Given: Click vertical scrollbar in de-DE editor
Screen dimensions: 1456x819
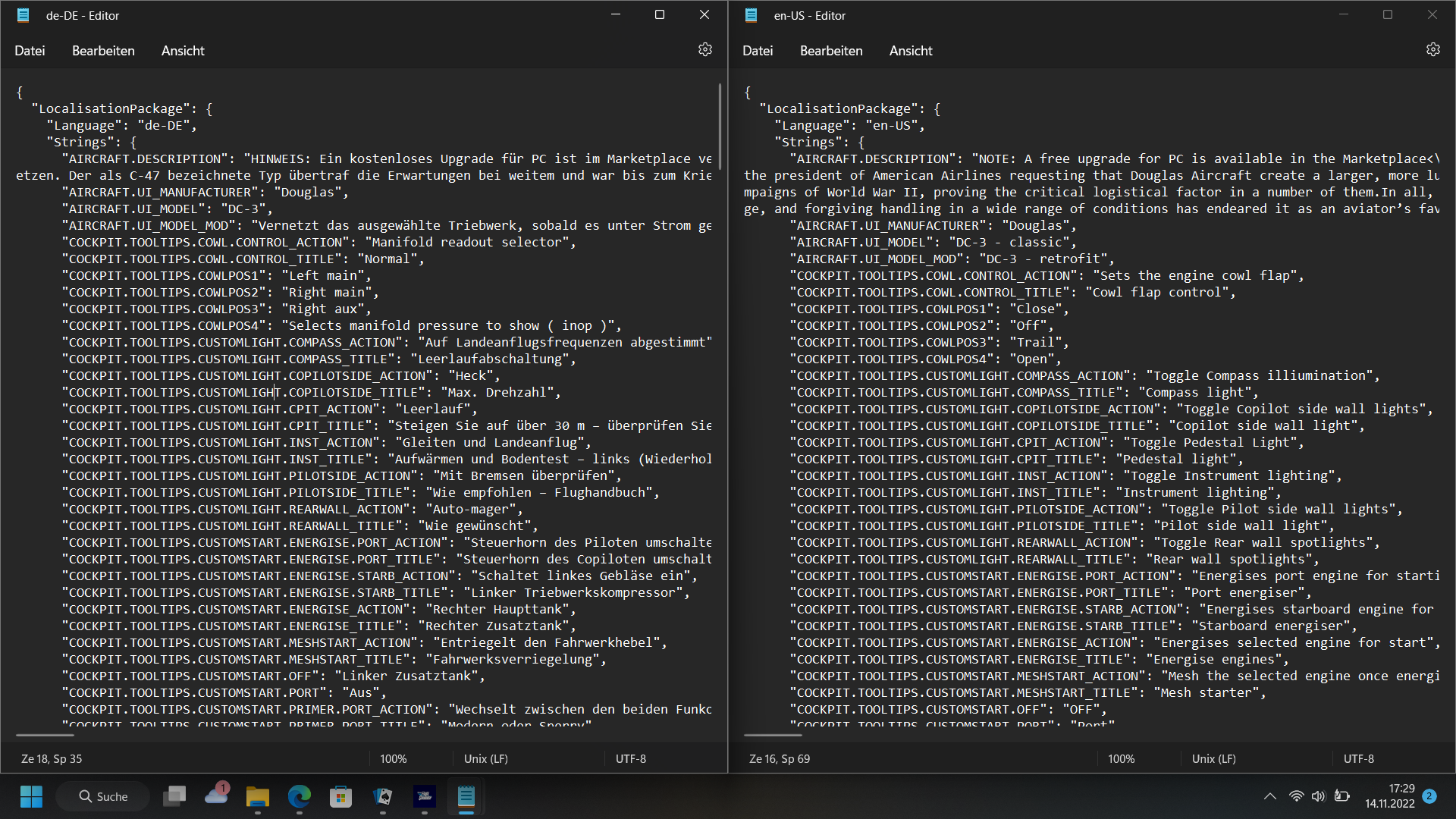Looking at the screenshot, I should tap(719, 127).
